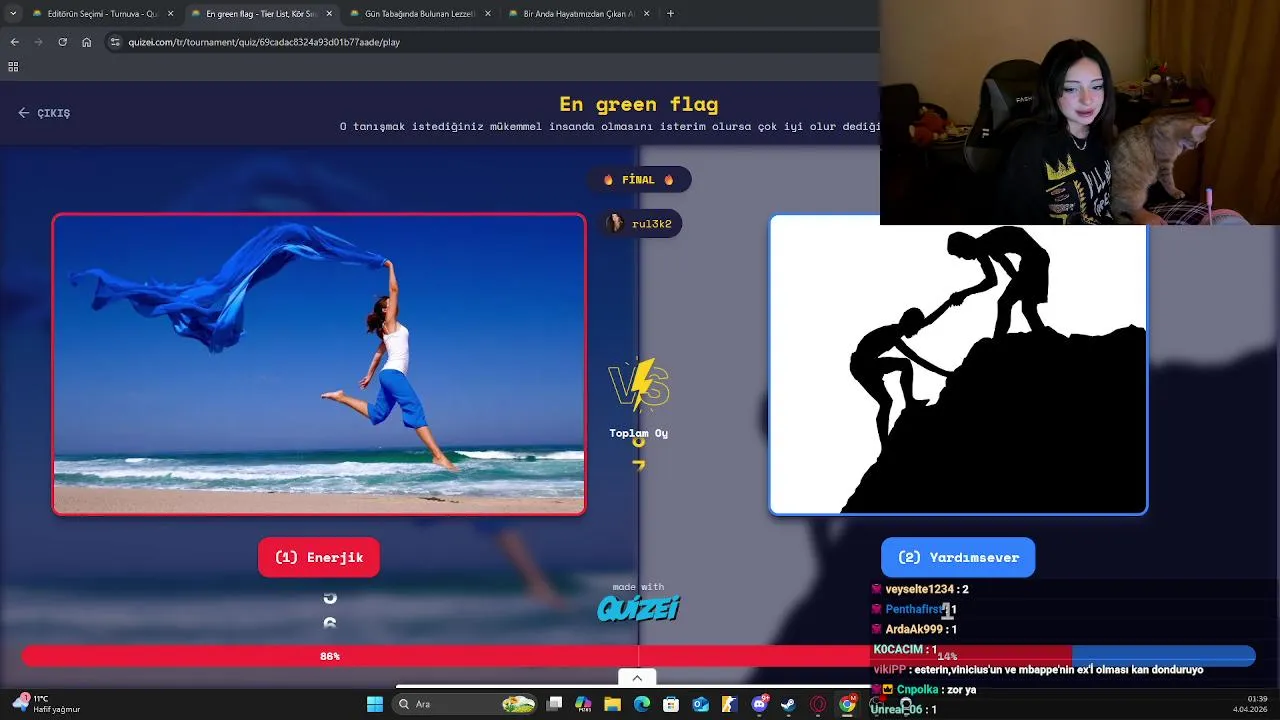Navigate forward in browser
The width and height of the screenshot is (1280, 720).
38,42
